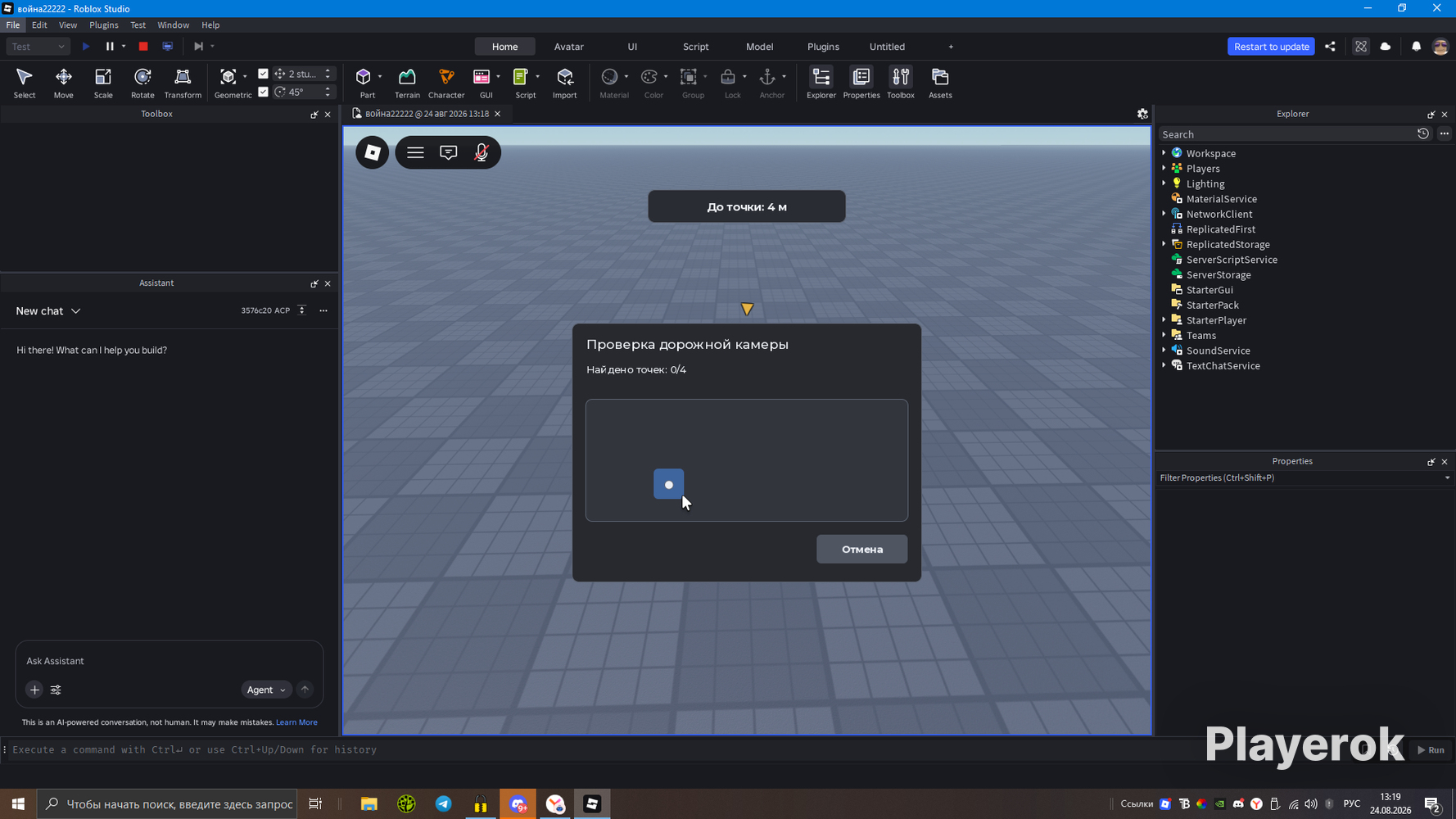Follow the Learn More link
Viewport: 1456px width, 819px height.
(296, 722)
